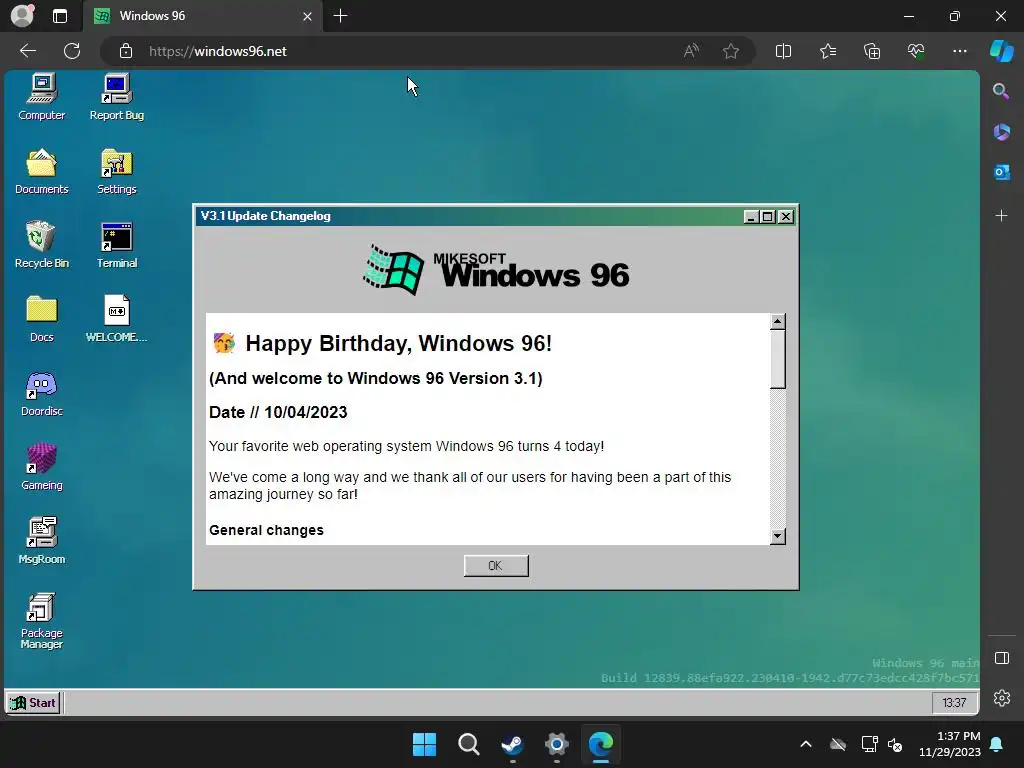The height and width of the screenshot is (768, 1024).
Task: Open the Computer desktop icon
Action: tap(42, 97)
